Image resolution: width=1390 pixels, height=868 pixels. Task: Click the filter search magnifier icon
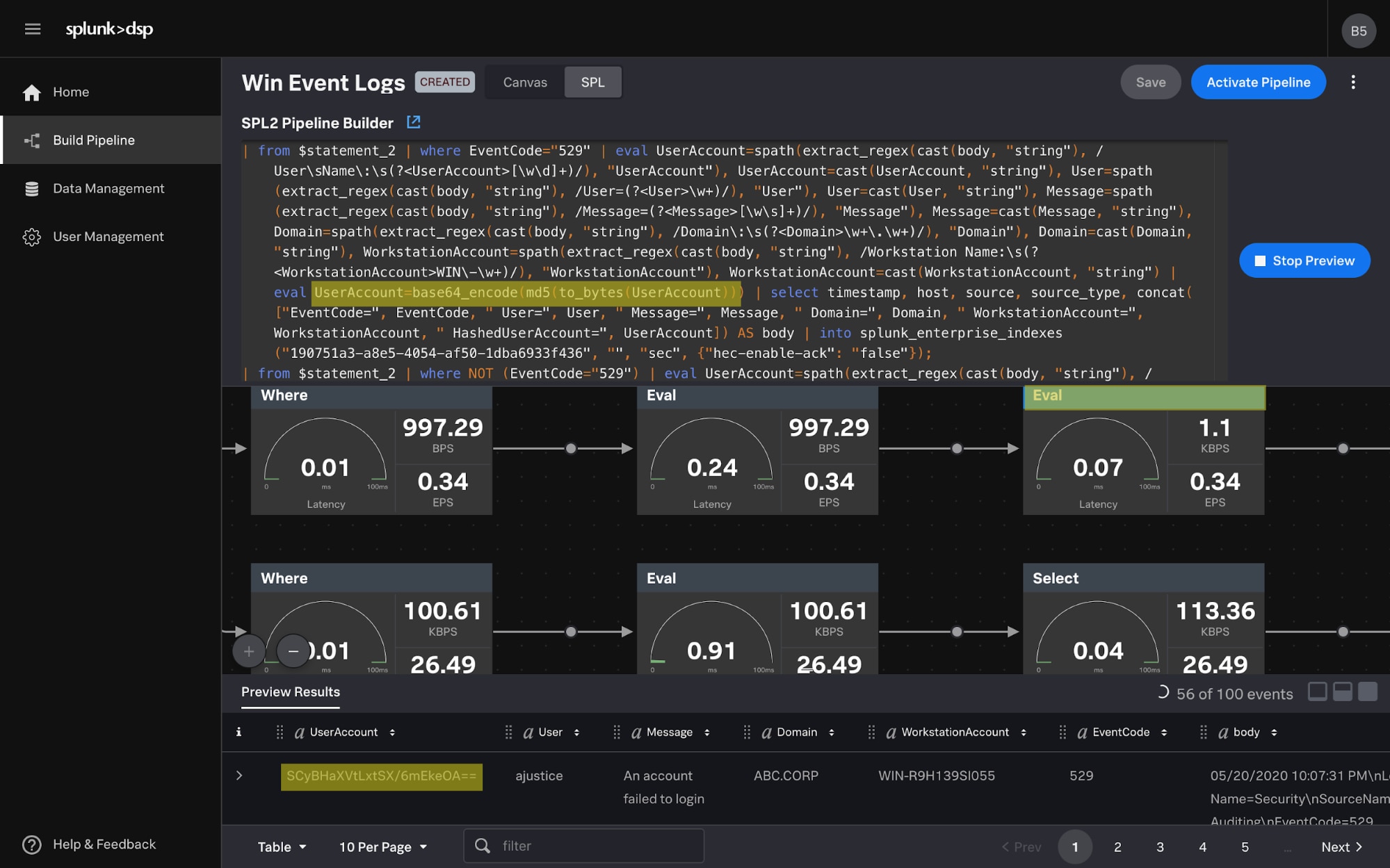click(x=482, y=846)
